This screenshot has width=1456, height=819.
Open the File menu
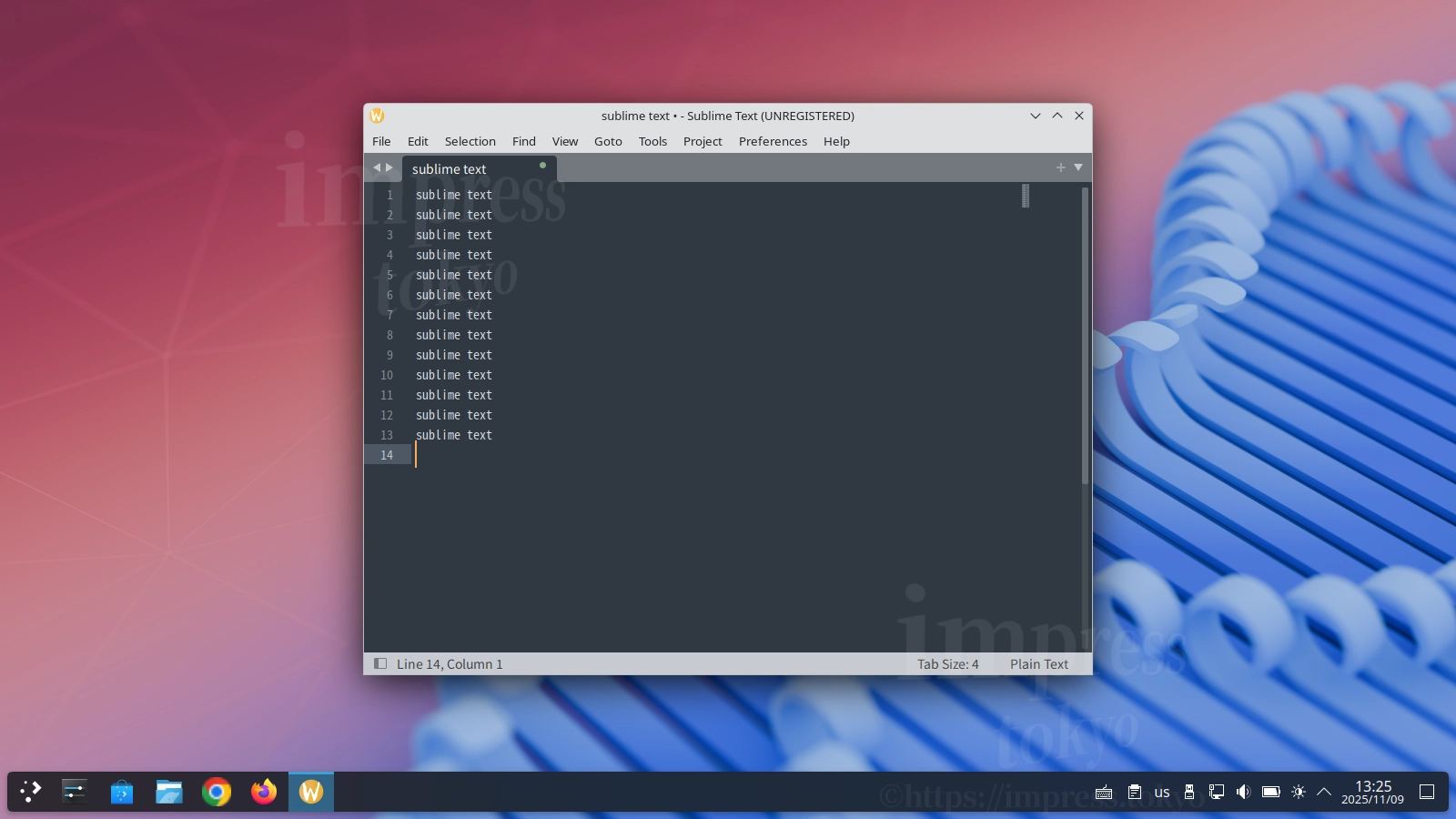tap(381, 141)
